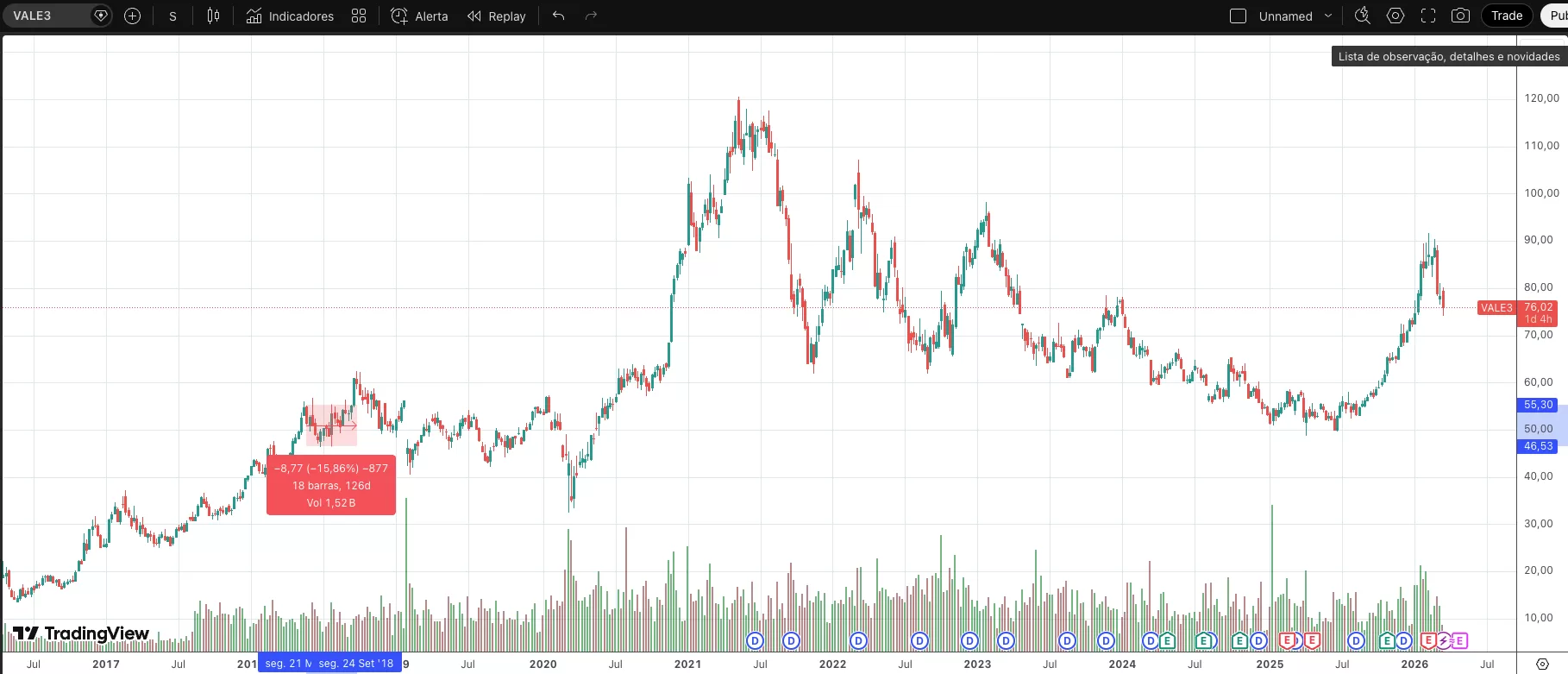Image resolution: width=1568 pixels, height=674 pixels.
Task: Click the 40,00 price scale value
Action: [x=1539, y=476]
